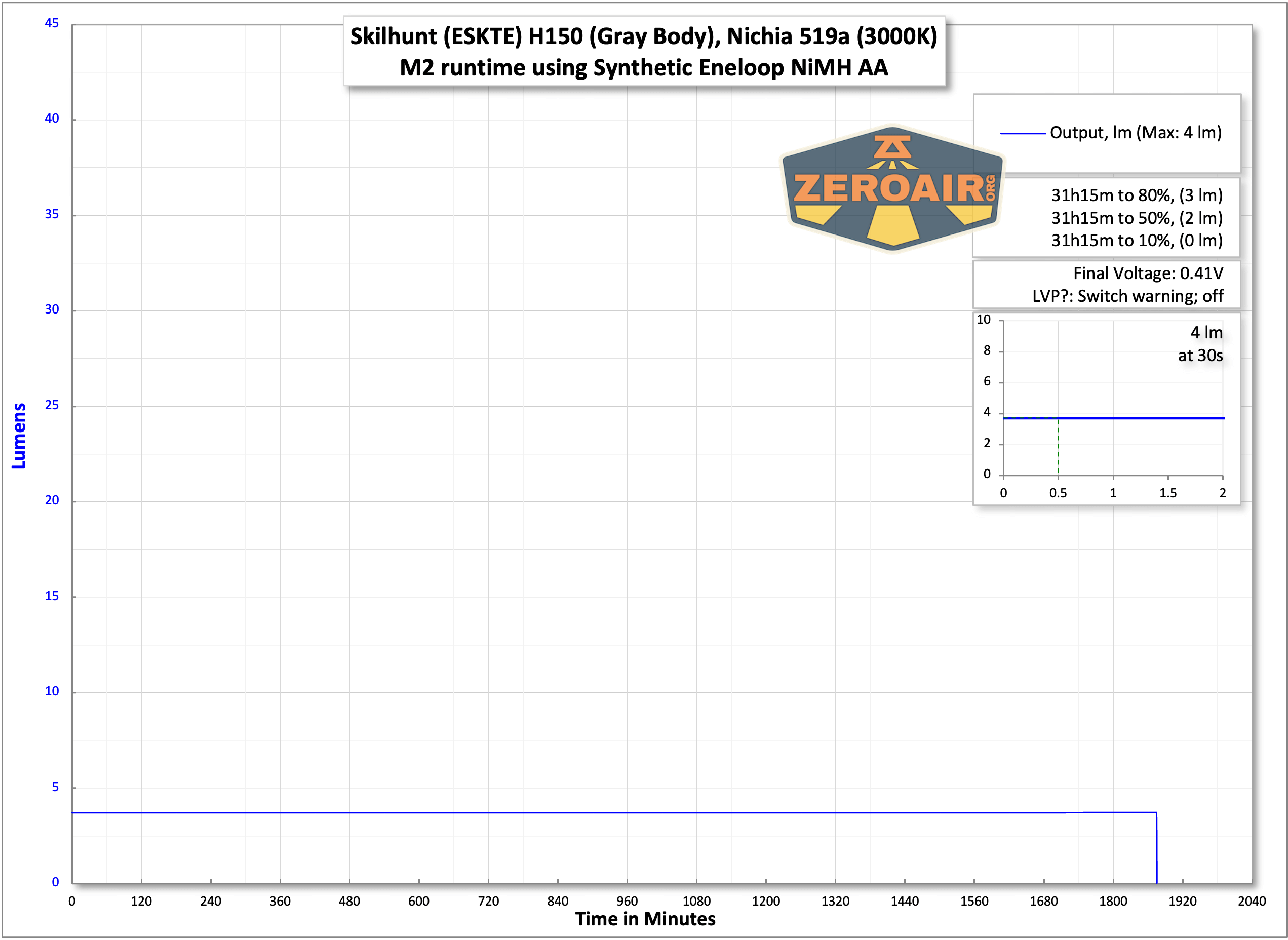Select the 31h15m to 80% text
The height and width of the screenshot is (940, 1288).
[x=1136, y=195]
